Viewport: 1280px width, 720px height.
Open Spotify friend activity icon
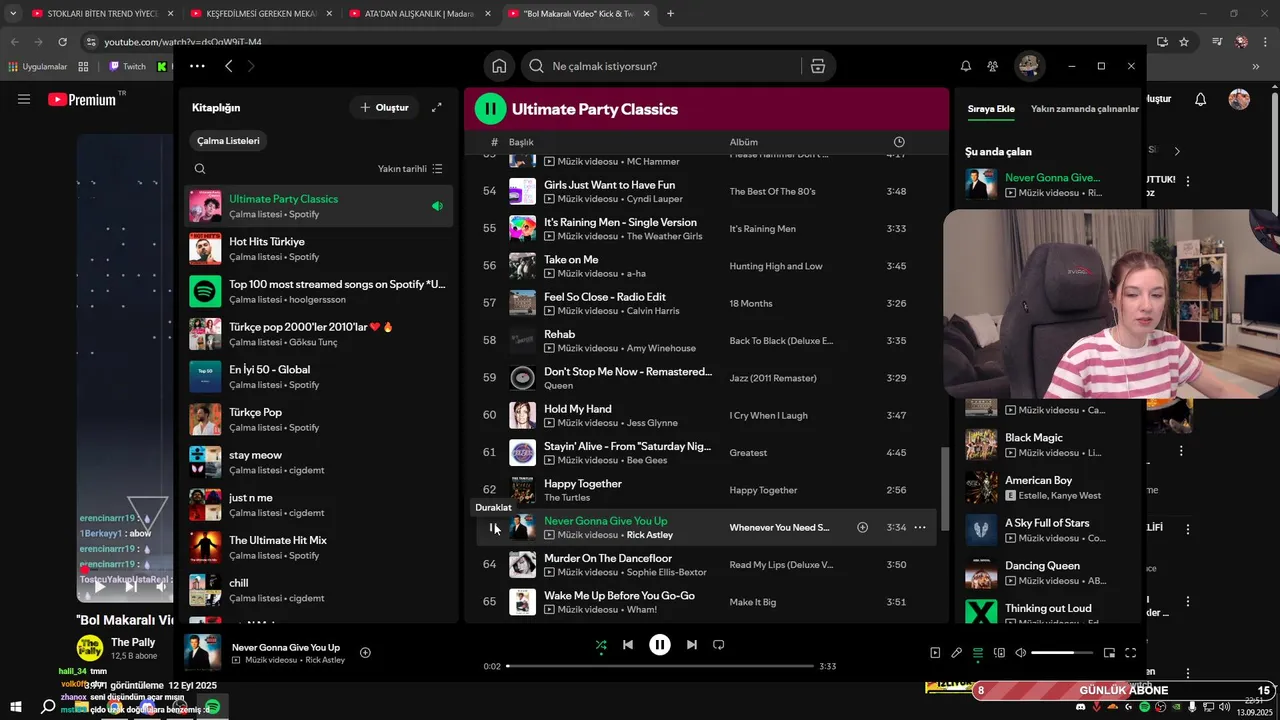(x=992, y=66)
